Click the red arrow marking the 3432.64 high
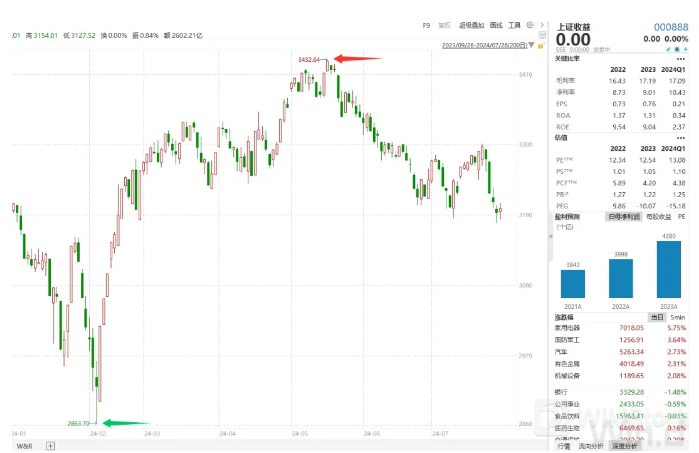 (x=356, y=59)
